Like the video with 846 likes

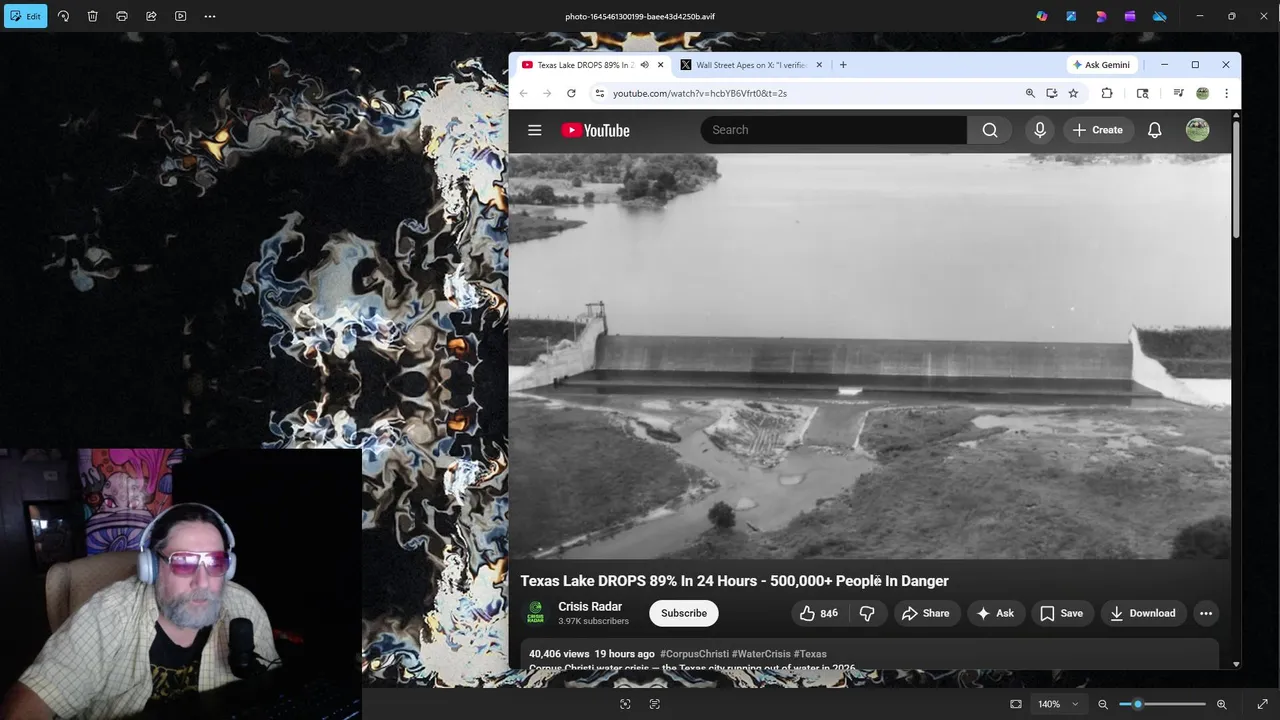818,613
